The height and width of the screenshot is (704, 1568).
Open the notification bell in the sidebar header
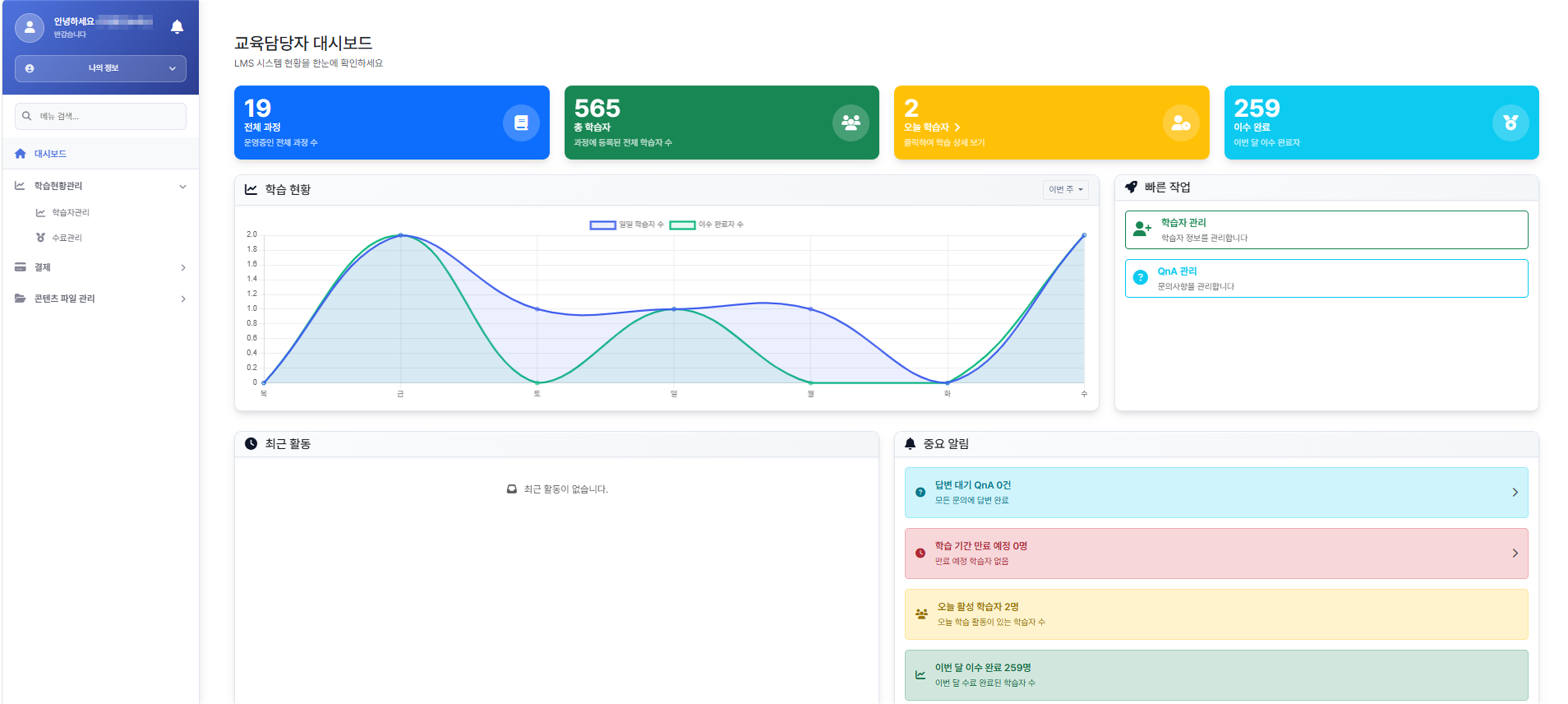pos(177,27)
